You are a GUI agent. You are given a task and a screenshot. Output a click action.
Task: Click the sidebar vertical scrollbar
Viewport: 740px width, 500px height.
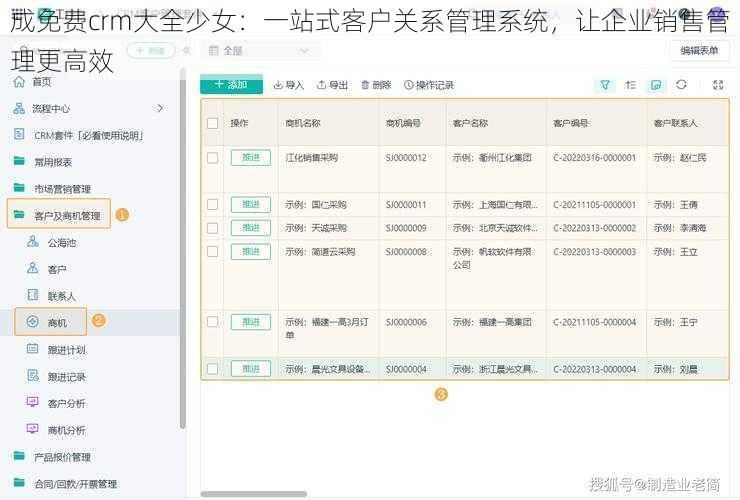pos(183,248)
